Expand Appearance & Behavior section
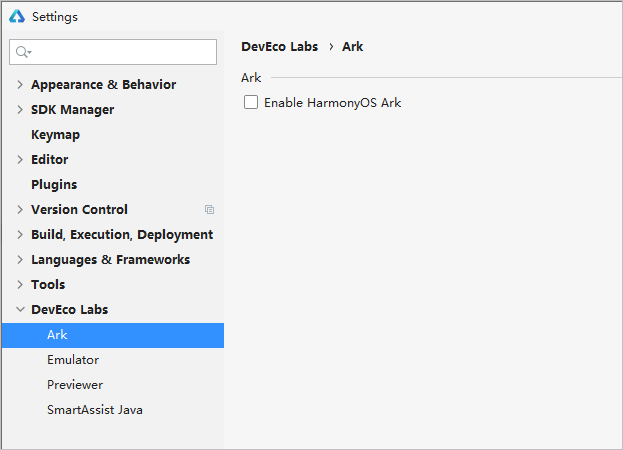This screenshot has height=450, width=623. 20,85
